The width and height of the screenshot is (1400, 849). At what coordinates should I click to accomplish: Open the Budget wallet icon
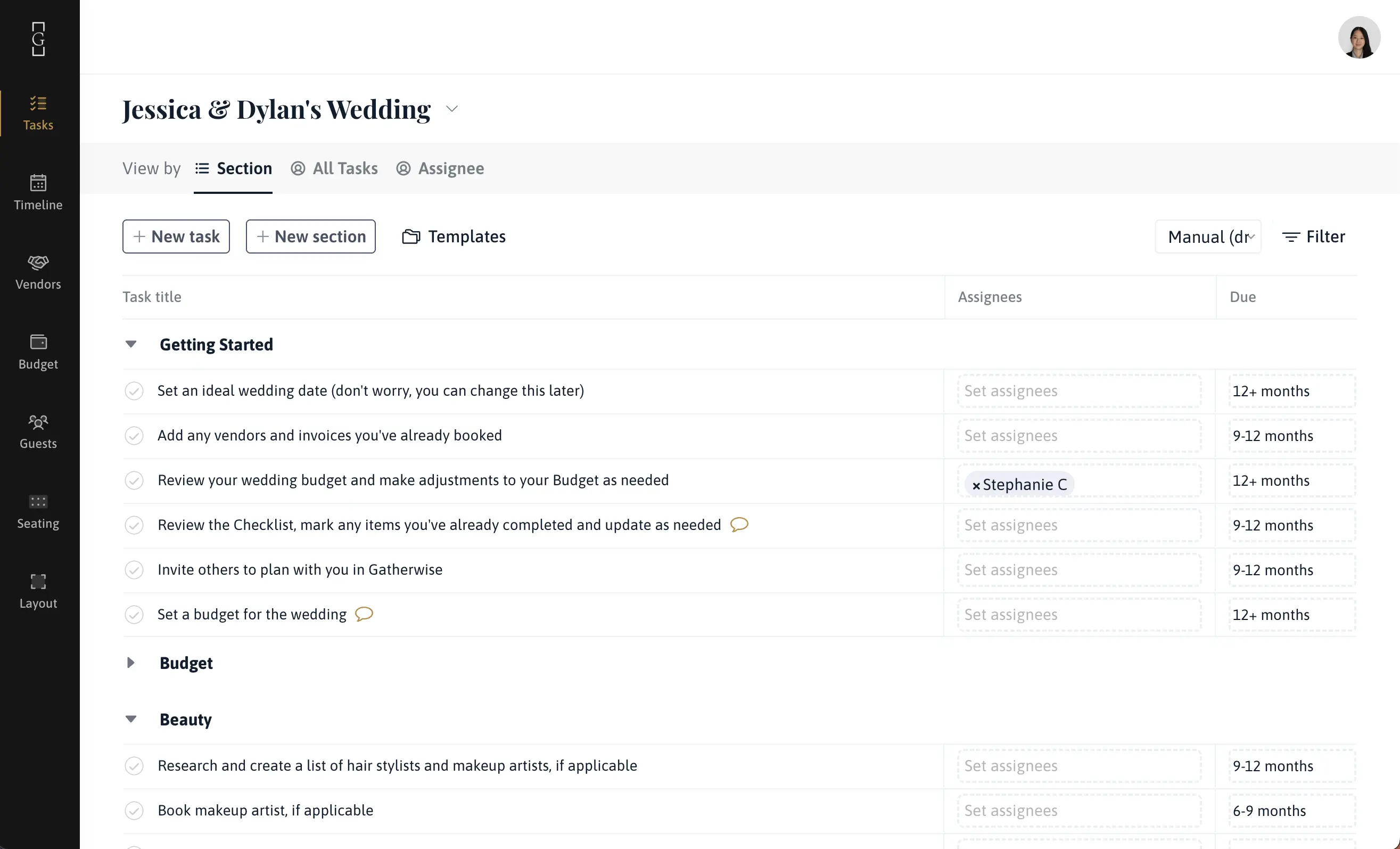pos(38,342)
